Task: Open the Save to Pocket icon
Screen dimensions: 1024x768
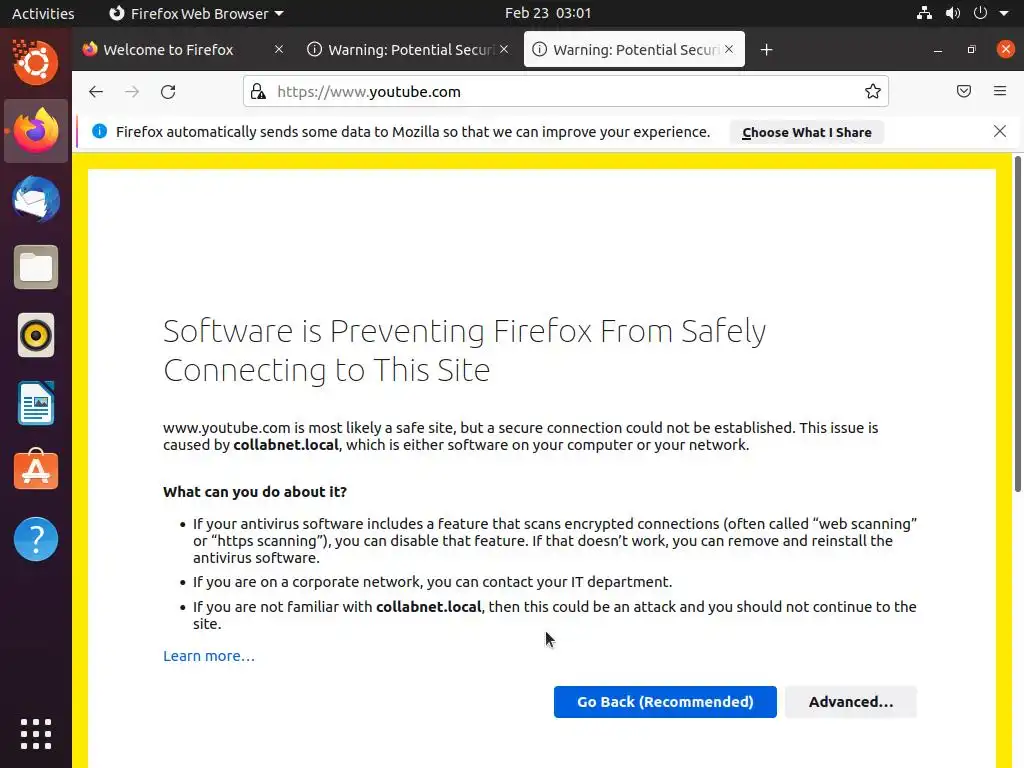Action: click(964, 92)
